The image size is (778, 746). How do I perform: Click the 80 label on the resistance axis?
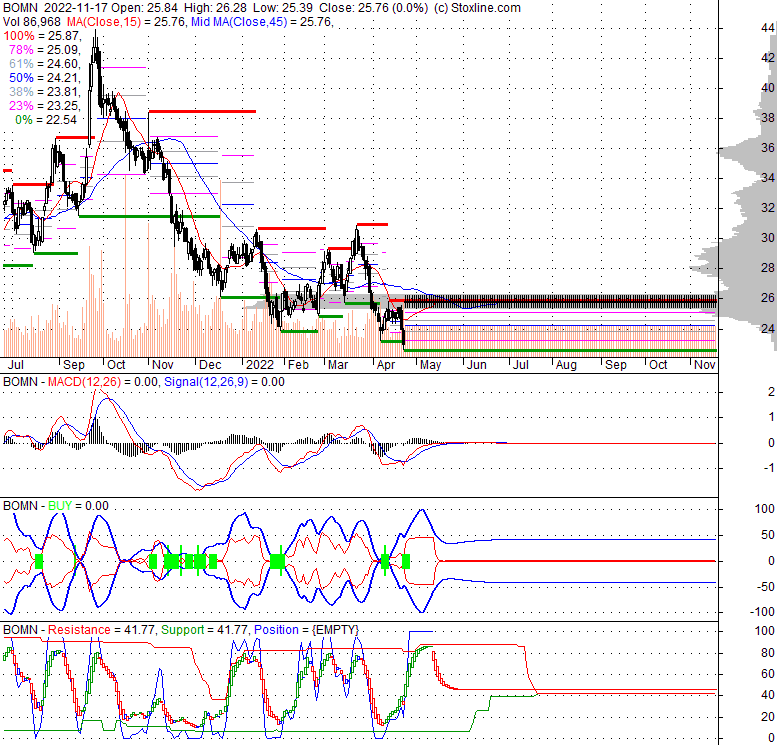coord(768,652)
